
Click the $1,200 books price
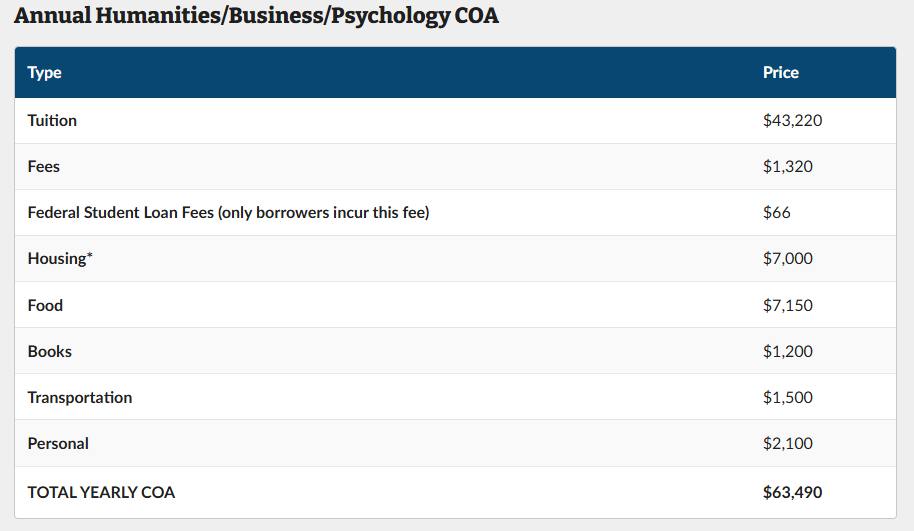[788, 351]
